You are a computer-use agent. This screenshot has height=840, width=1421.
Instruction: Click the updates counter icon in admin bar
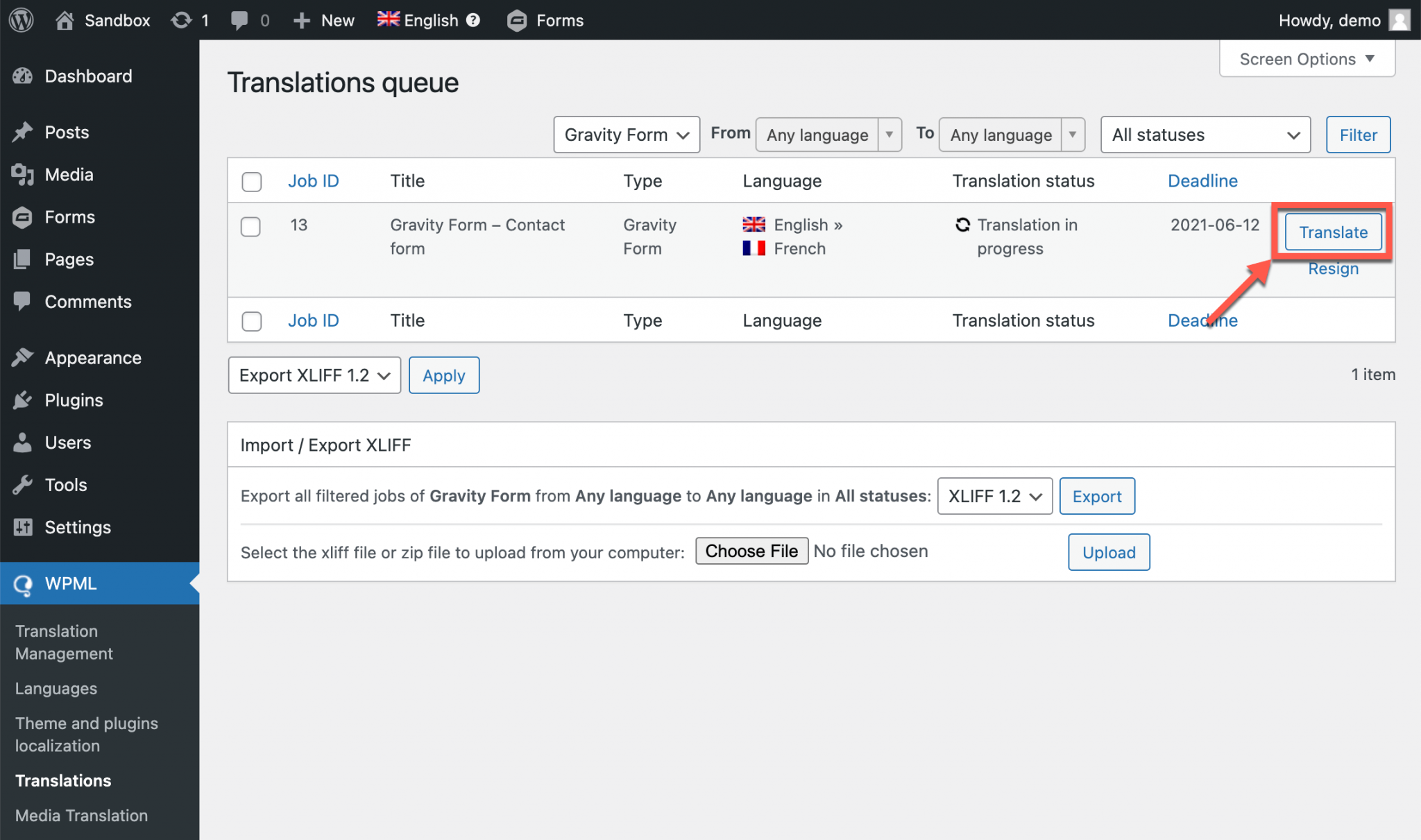coord(182,19)
